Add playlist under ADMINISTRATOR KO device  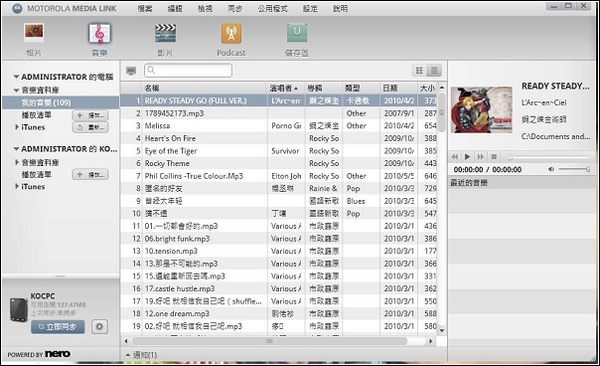90,175
